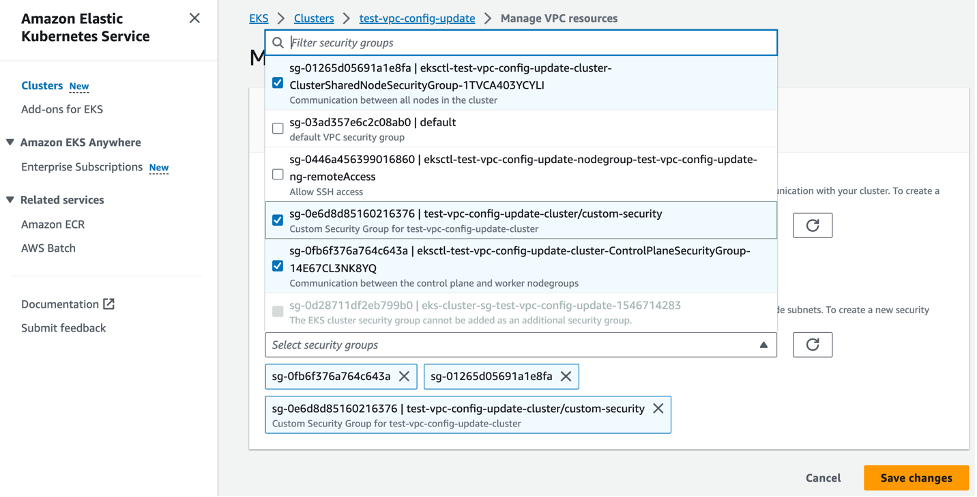977x497 pixels.
Task: Click New badge next to Clusters
Action: pyautogui.click(x=79, y=87)
